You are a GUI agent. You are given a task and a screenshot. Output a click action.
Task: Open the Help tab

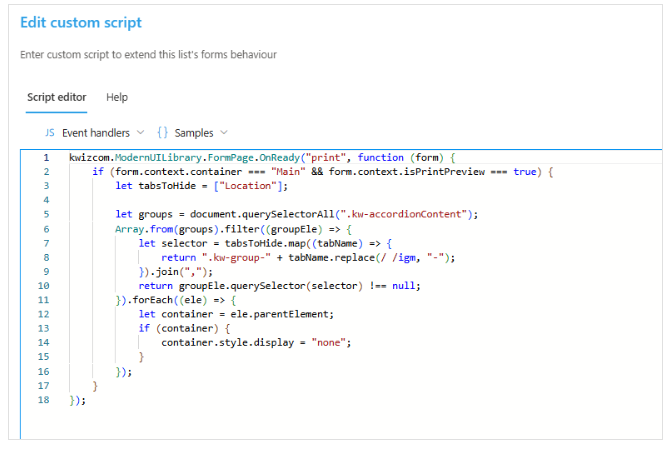(x=117, y=97)
